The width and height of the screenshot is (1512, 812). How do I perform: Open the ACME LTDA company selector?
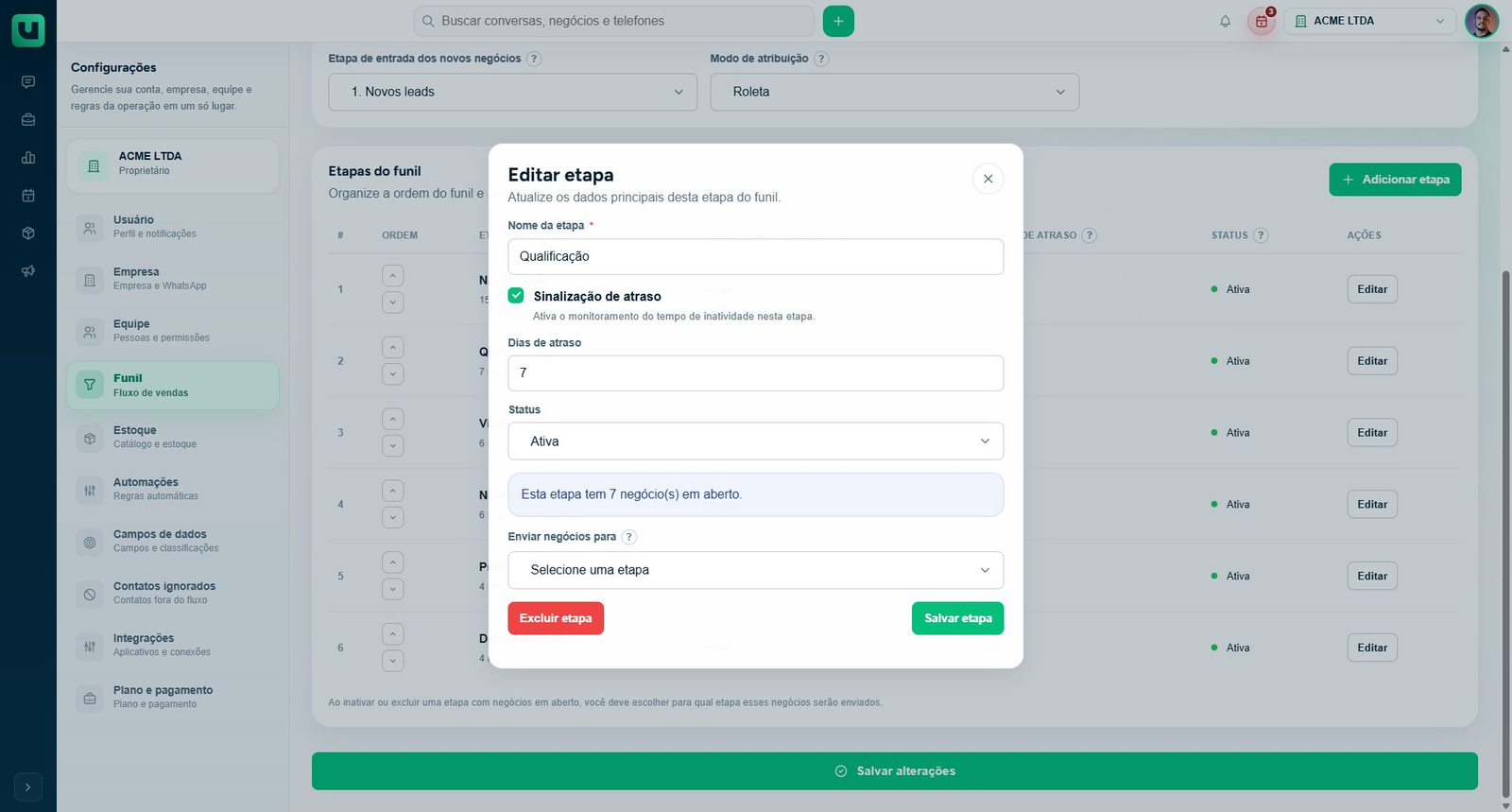point(1370,21)
